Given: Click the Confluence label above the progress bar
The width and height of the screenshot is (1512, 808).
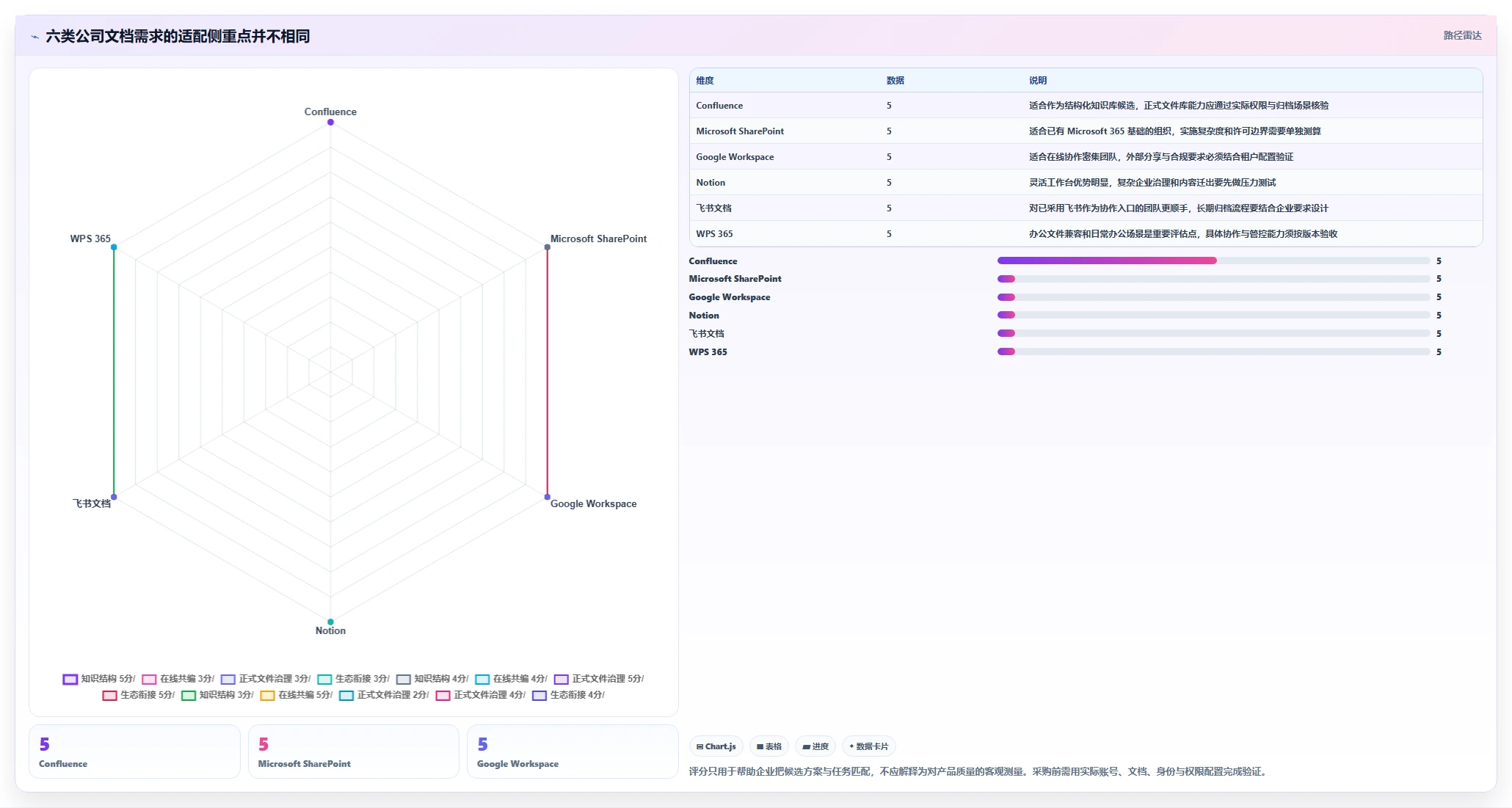Looking at the screenshot, I should pyautogui.click(x=713, y=261).
